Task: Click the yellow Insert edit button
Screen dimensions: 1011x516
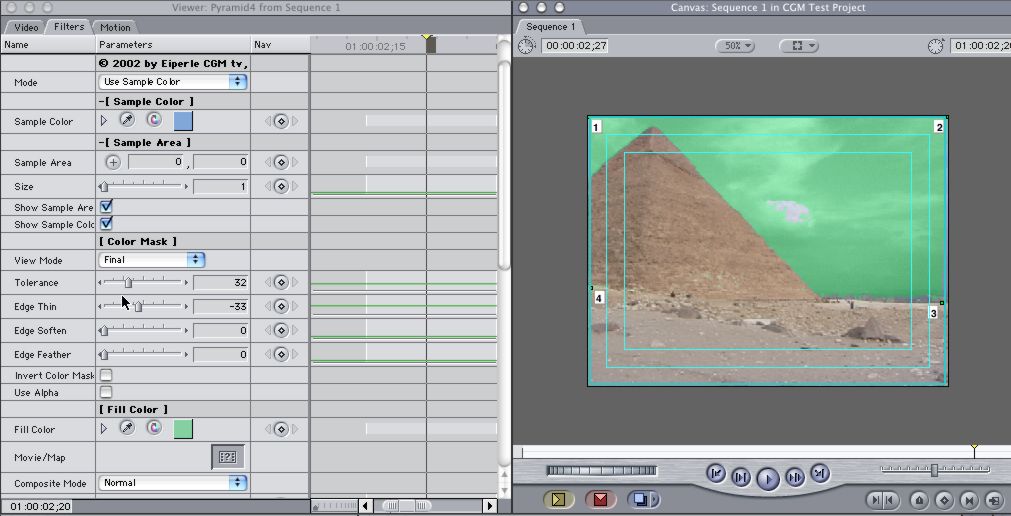Action: click(x=559, y=499)
